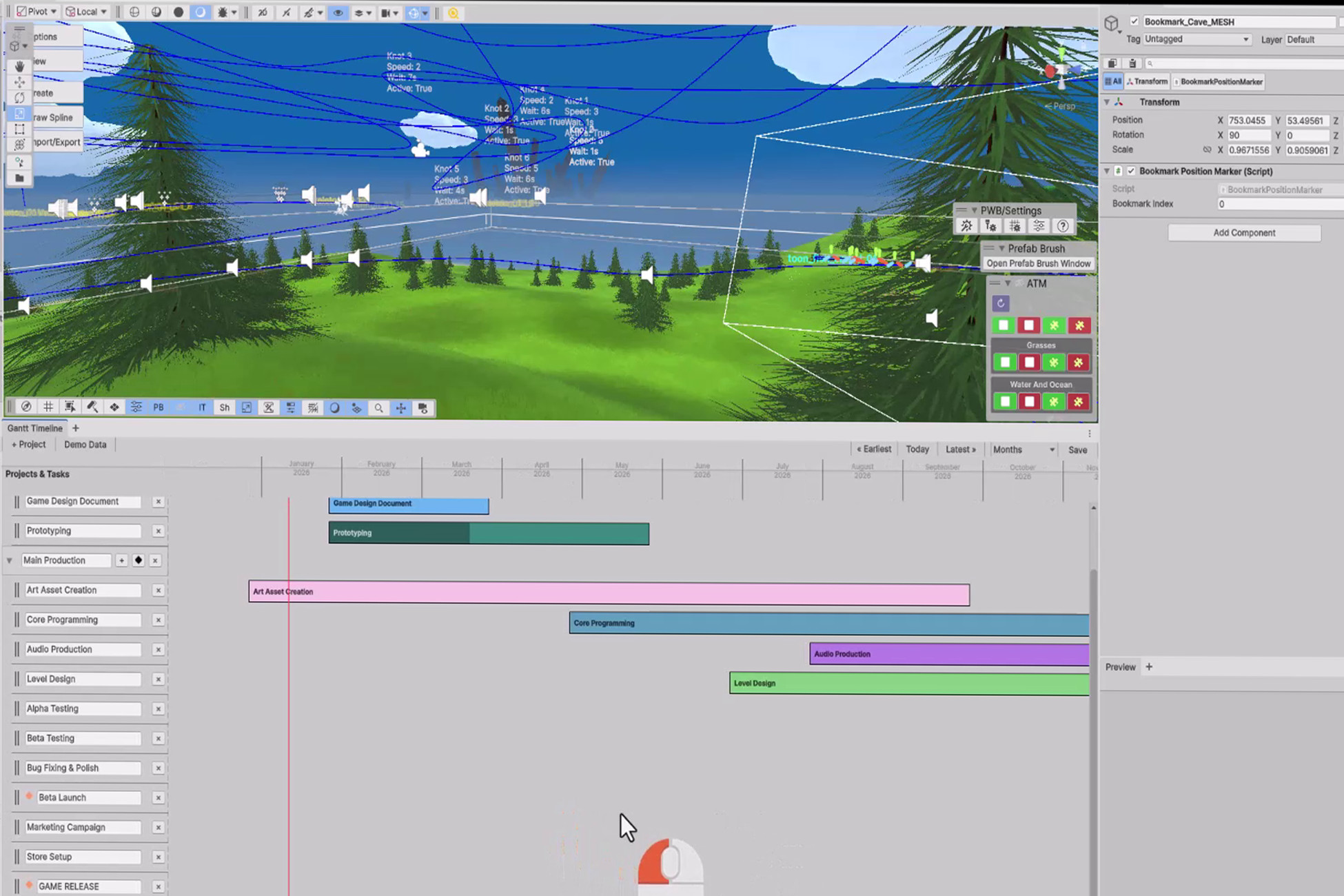The height and width of the screenshot is (896, 1344).
Task: Select the Hand view tool
Action: point(19,66)
